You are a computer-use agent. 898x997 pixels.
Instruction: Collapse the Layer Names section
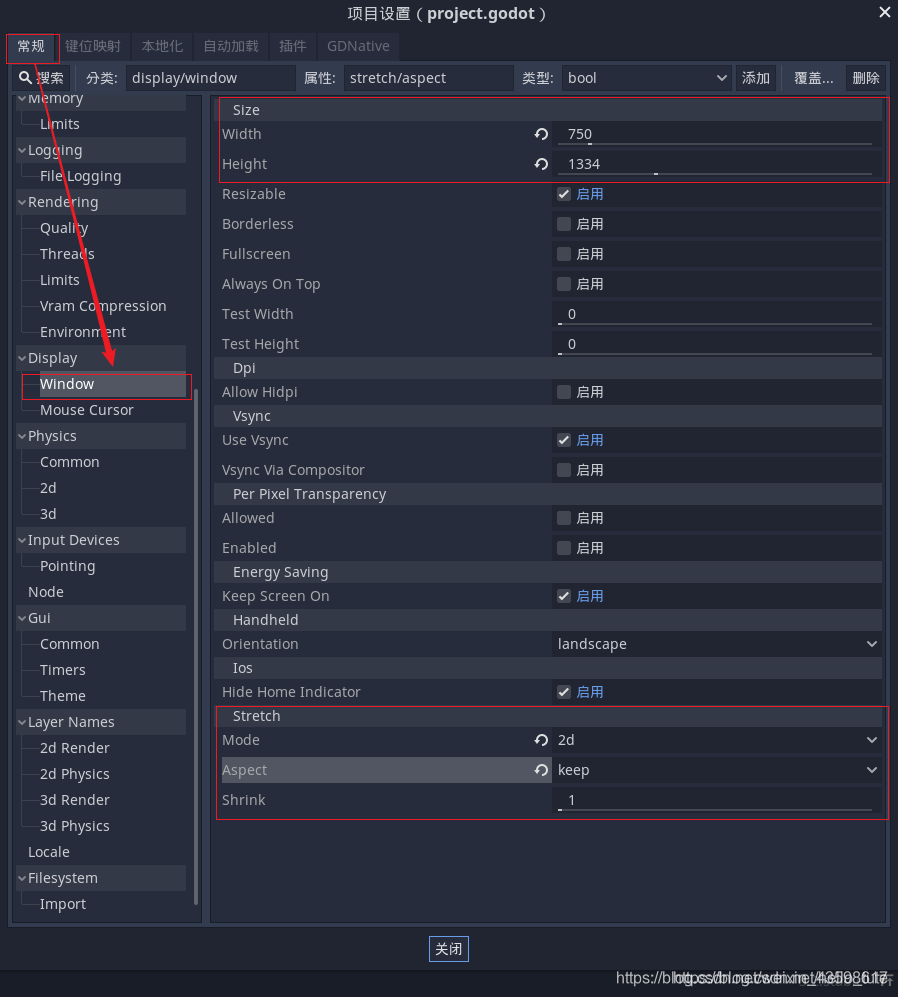[x=22, y=722]
